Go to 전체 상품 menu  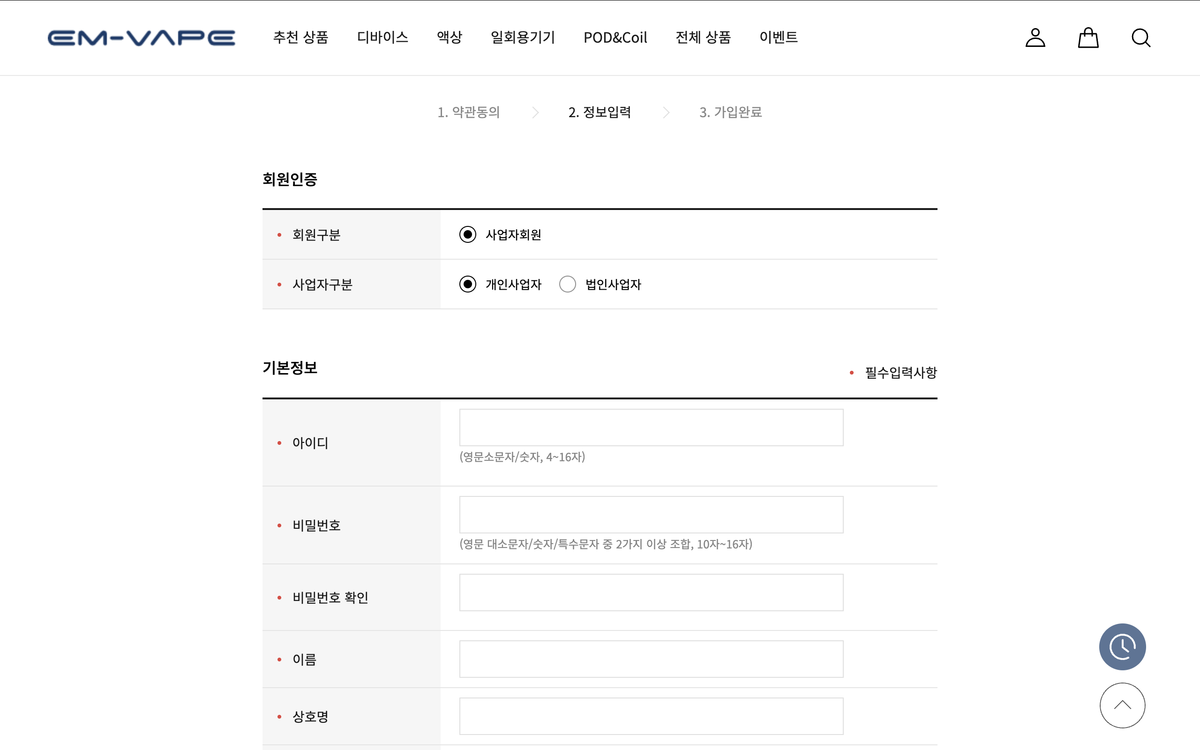[703, 37]
